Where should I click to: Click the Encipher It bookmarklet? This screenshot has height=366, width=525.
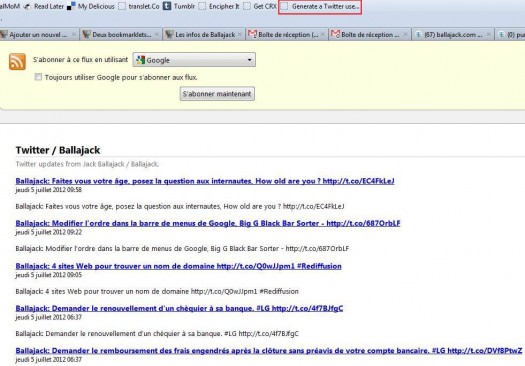[x=219, y=6]
